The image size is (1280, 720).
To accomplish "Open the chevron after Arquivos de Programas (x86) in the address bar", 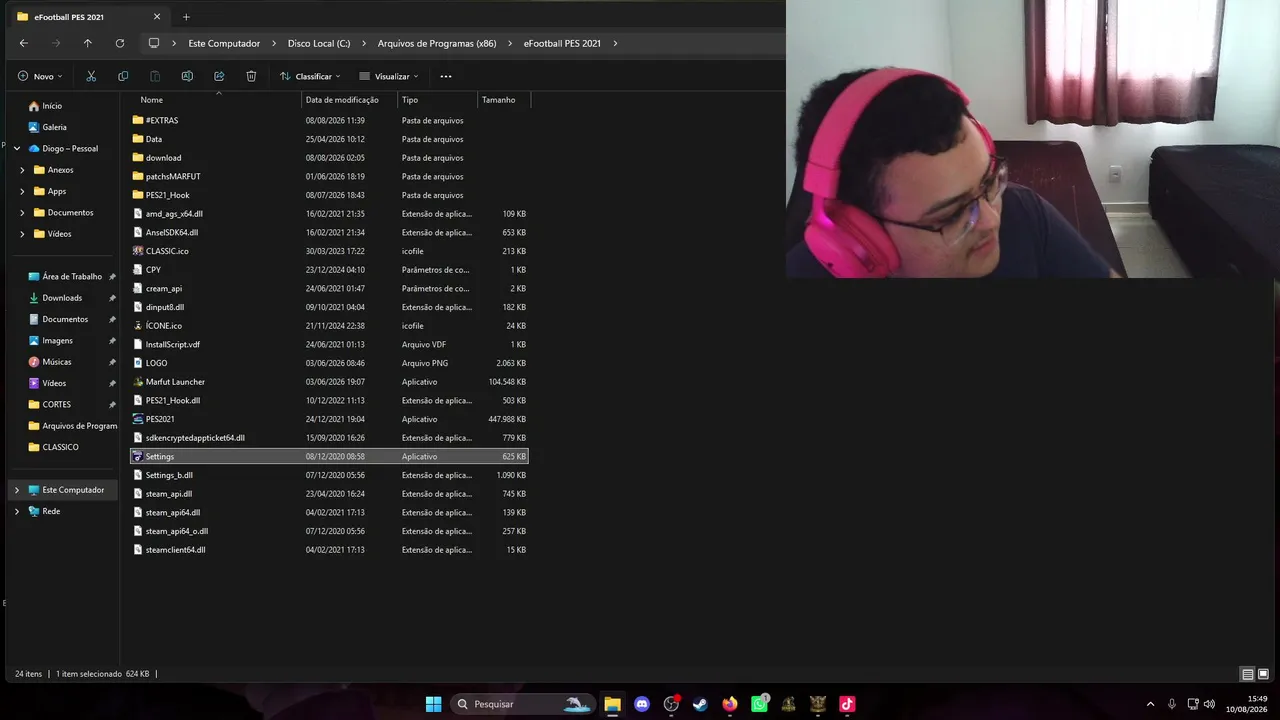I will point(510,43).
